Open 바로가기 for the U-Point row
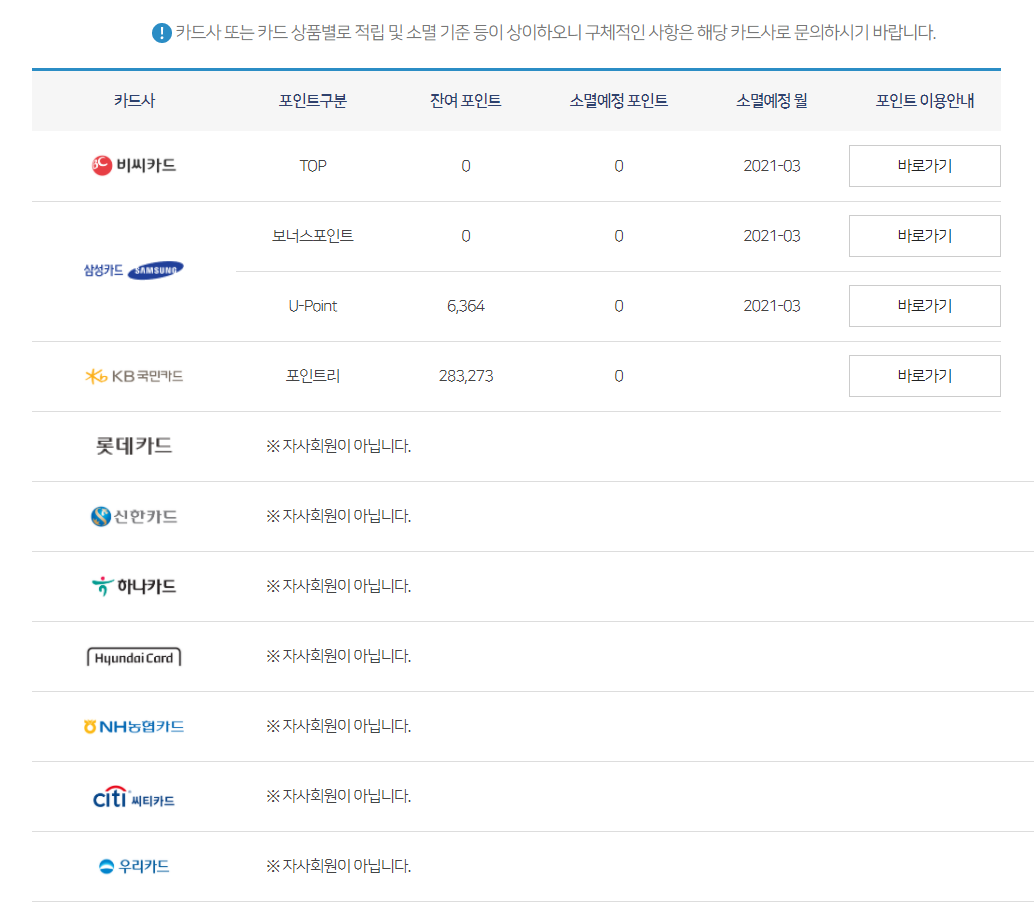 click(923, 306)
